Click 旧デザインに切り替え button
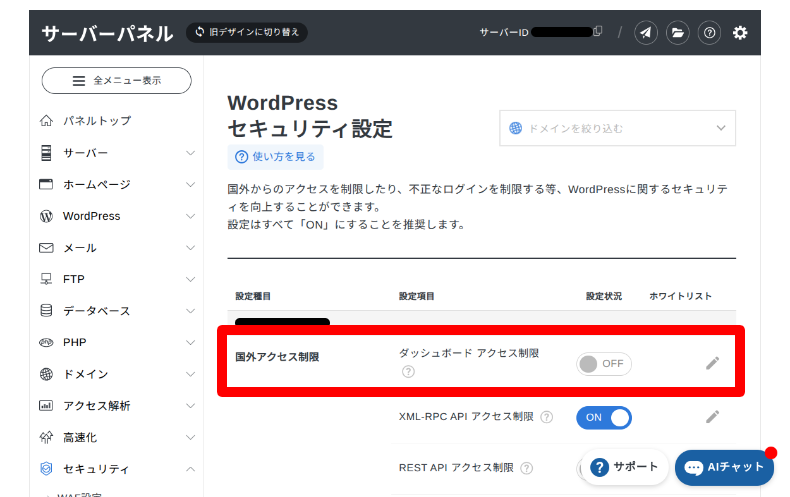The height and width of the screenshot is (497, 790). tap(247, 32)
